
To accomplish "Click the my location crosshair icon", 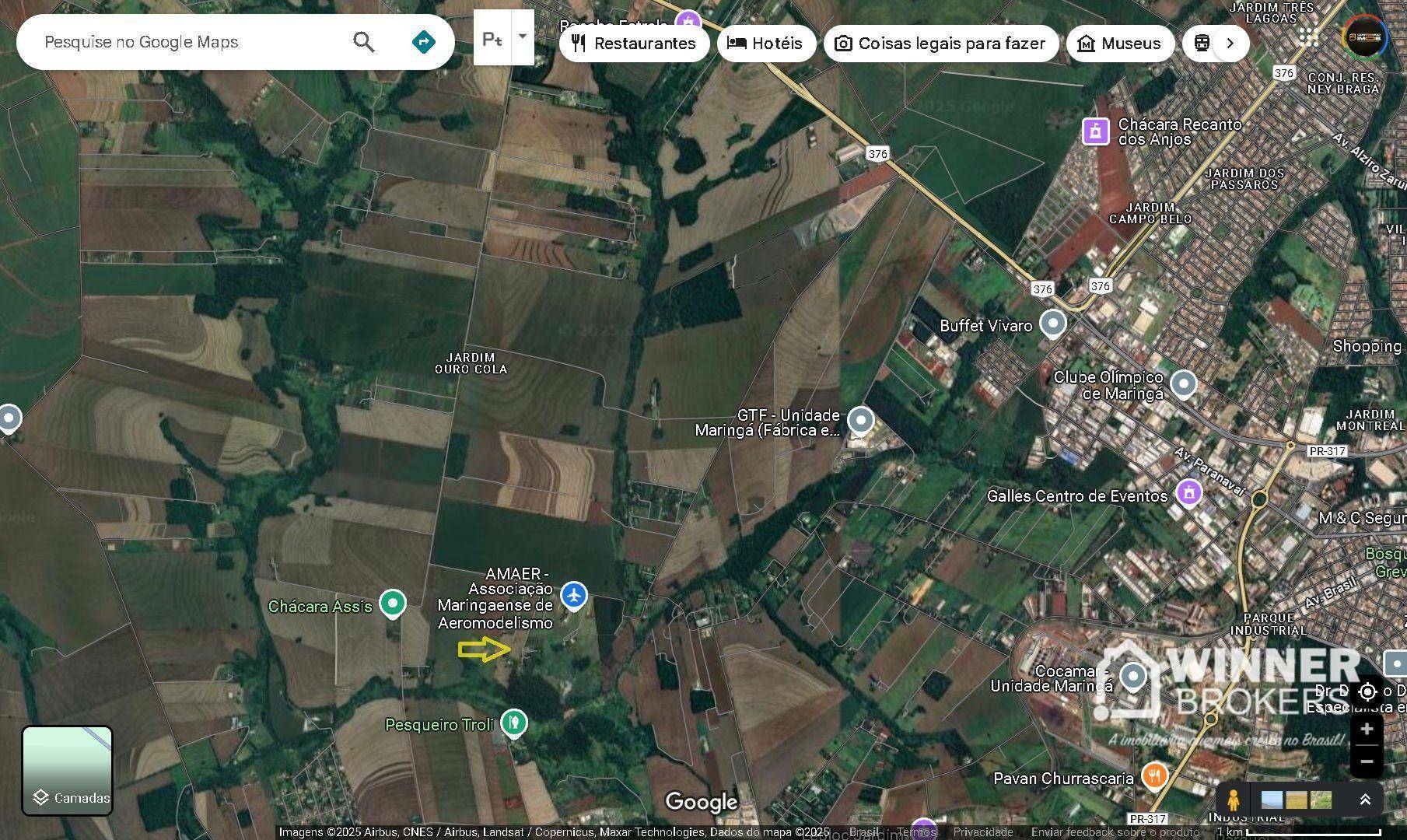I will tap(1367, 692).
